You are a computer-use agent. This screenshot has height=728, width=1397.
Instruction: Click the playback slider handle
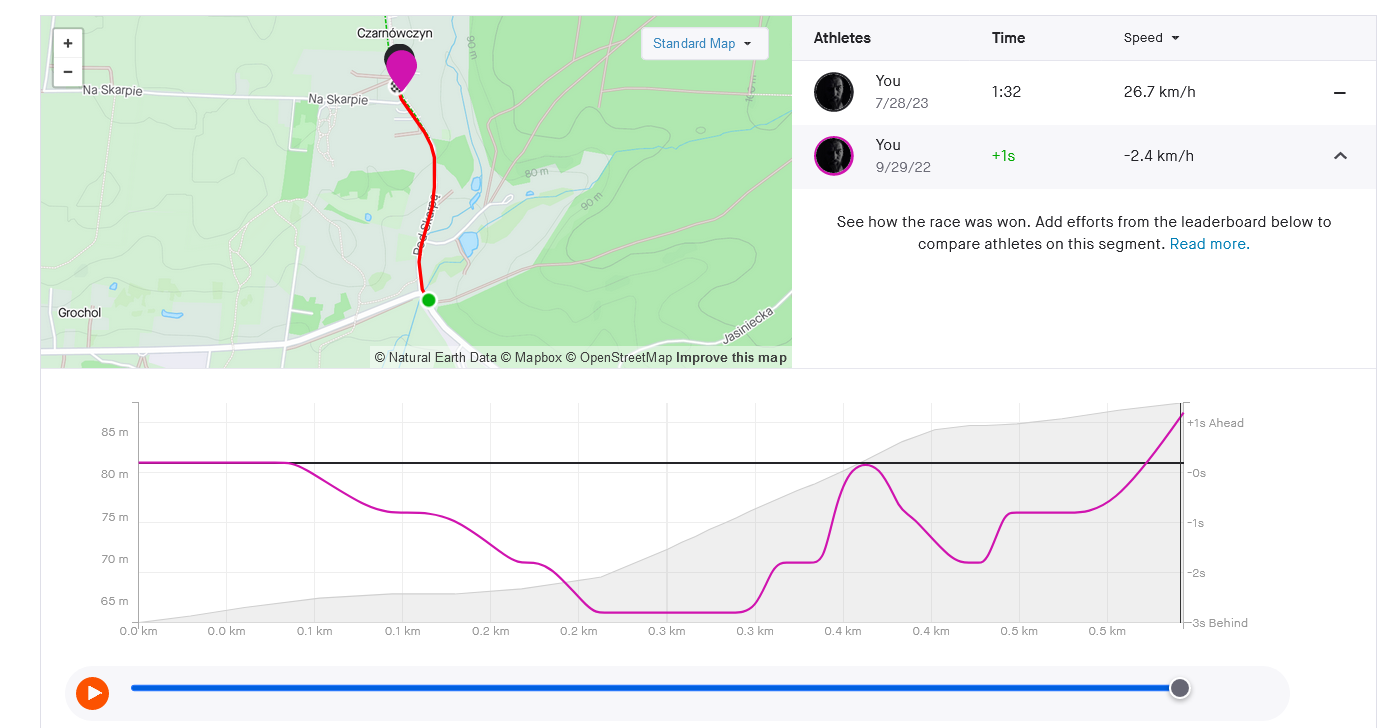[x=1180, y=688]
